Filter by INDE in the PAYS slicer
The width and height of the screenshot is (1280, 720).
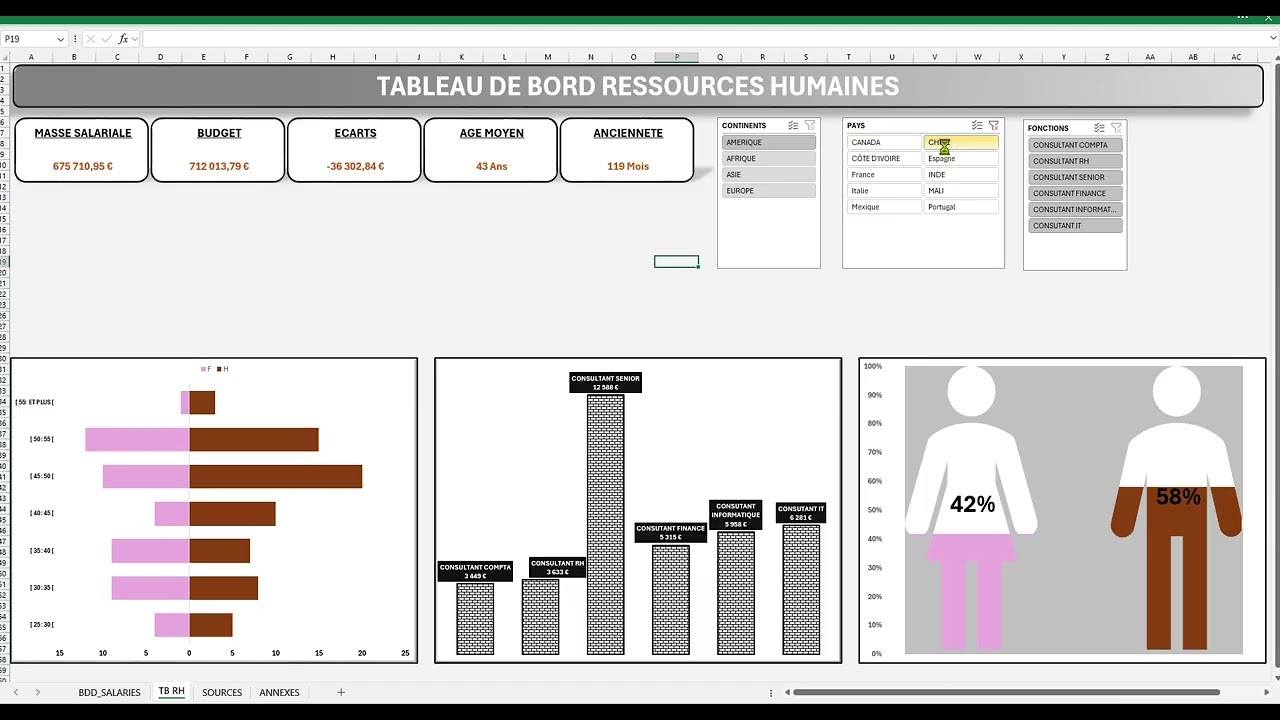click(x=961, y=174)
